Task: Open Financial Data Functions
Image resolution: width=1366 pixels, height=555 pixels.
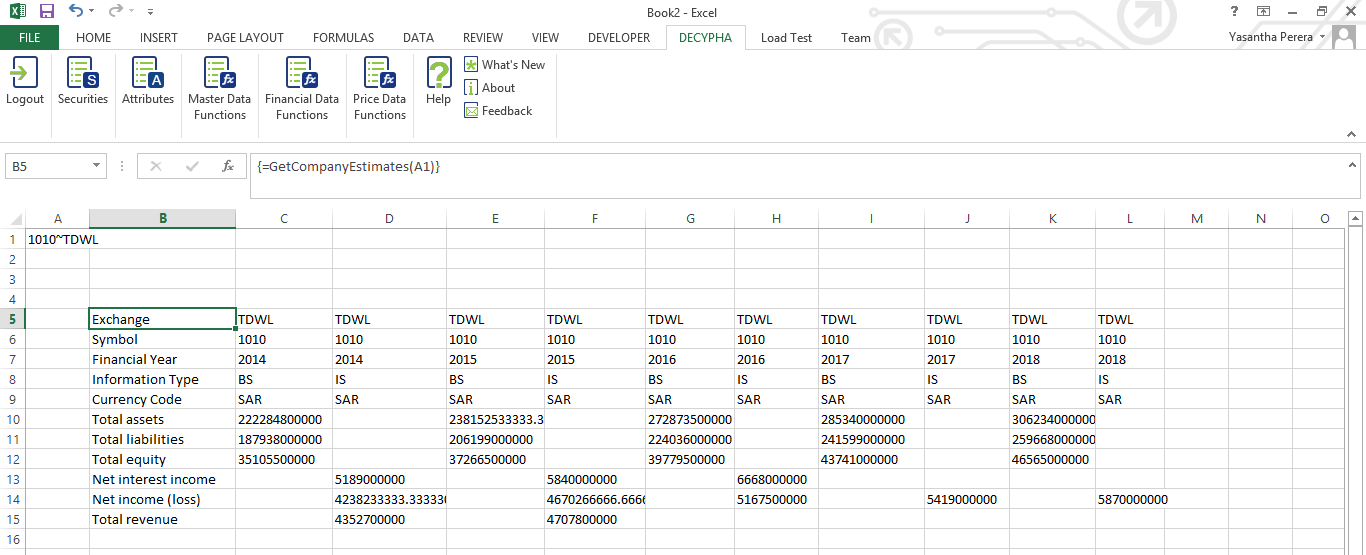Action: tap(302, 89)
